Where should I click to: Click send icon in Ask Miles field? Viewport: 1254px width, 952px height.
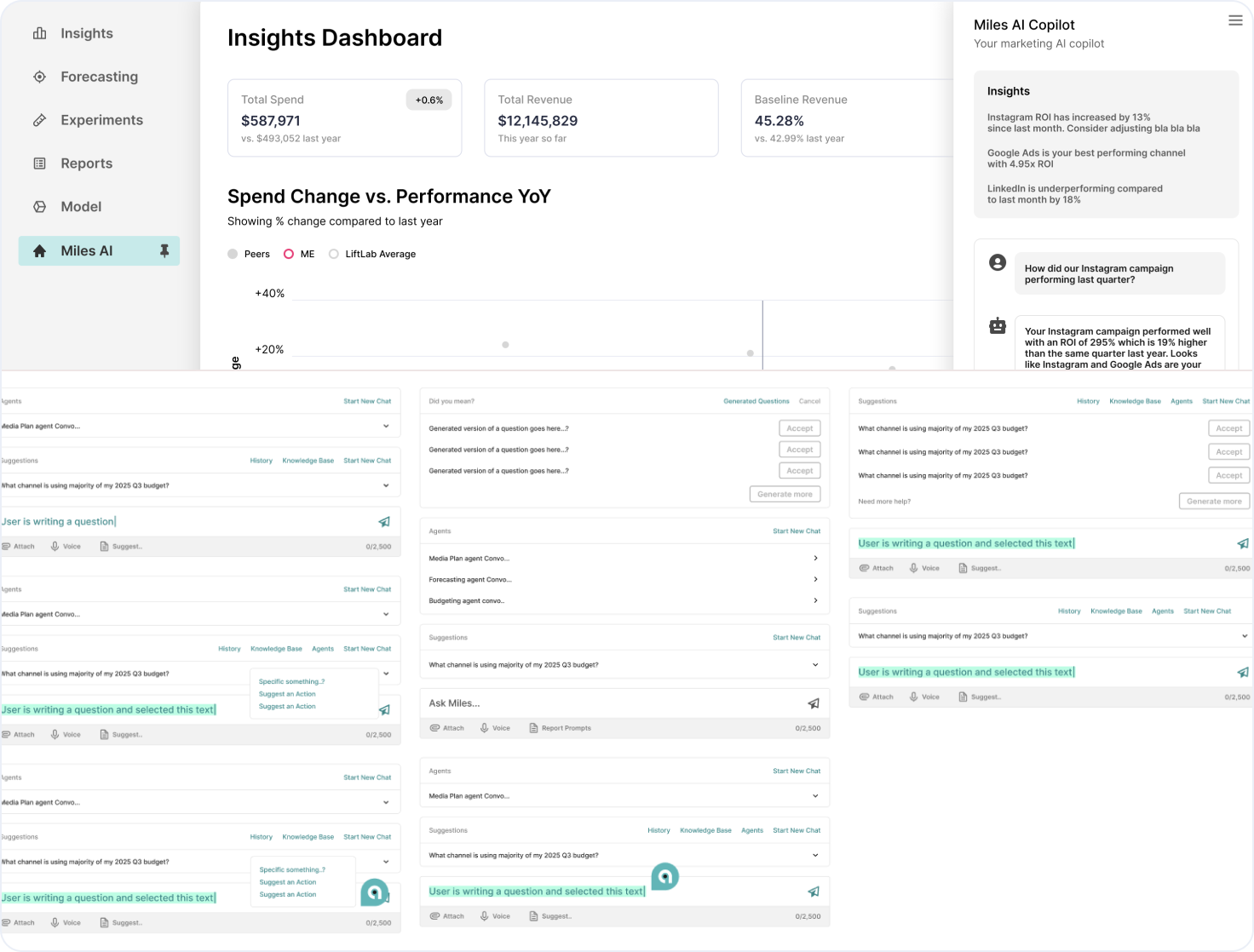coord(813,703)
